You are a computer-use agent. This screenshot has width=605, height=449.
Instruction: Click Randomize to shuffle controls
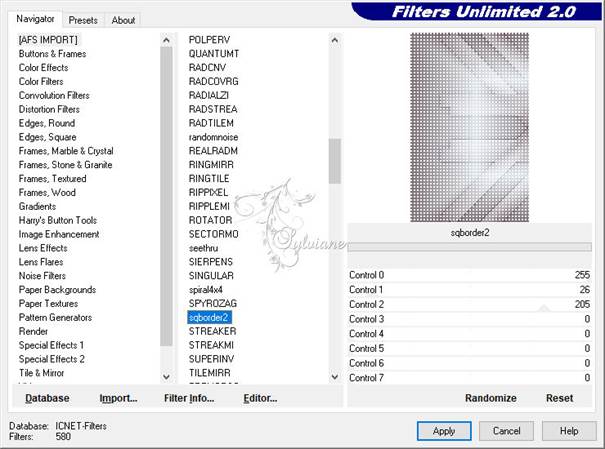pos(490,398)
